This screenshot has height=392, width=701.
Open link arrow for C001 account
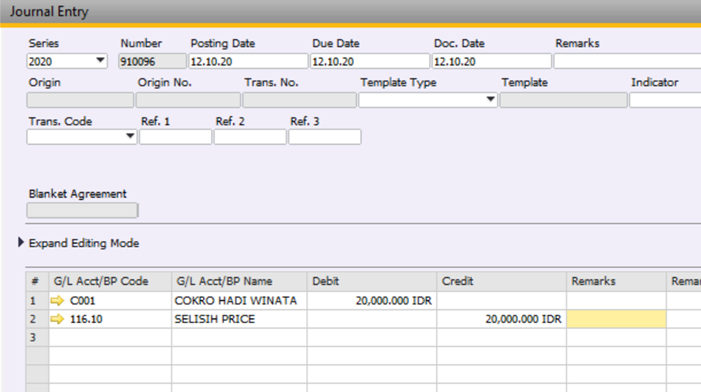(57, 301)
